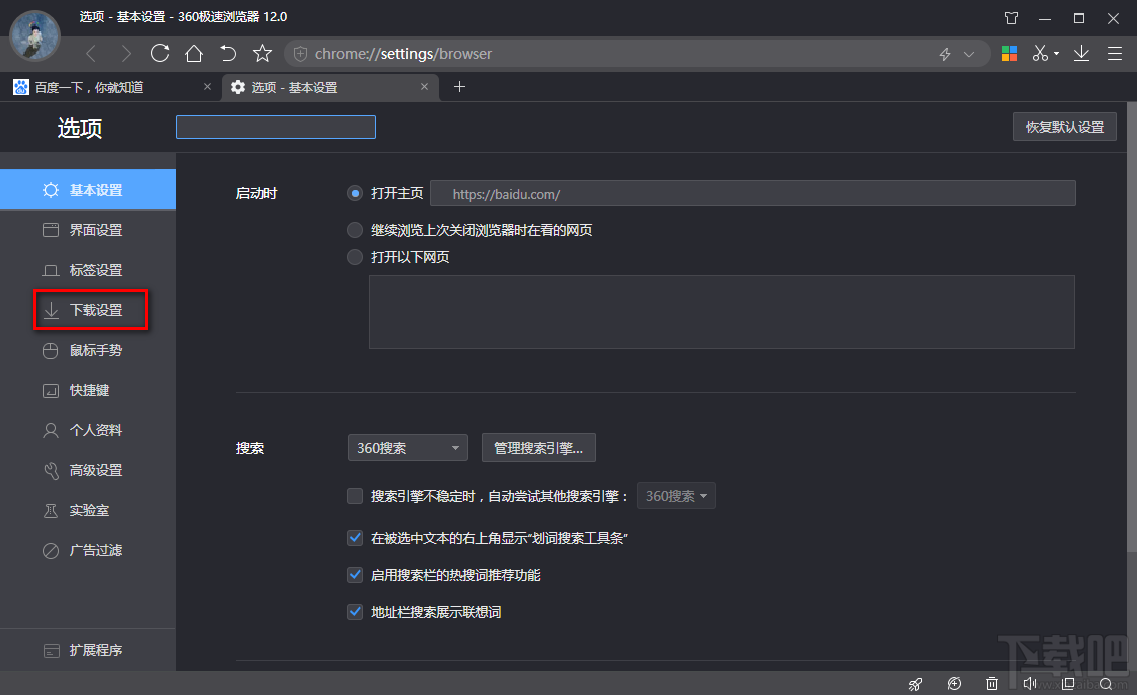The image size is (1137, 695).
Task: Open the 360搜索 search engine dropdown
Action: (407, 447)
